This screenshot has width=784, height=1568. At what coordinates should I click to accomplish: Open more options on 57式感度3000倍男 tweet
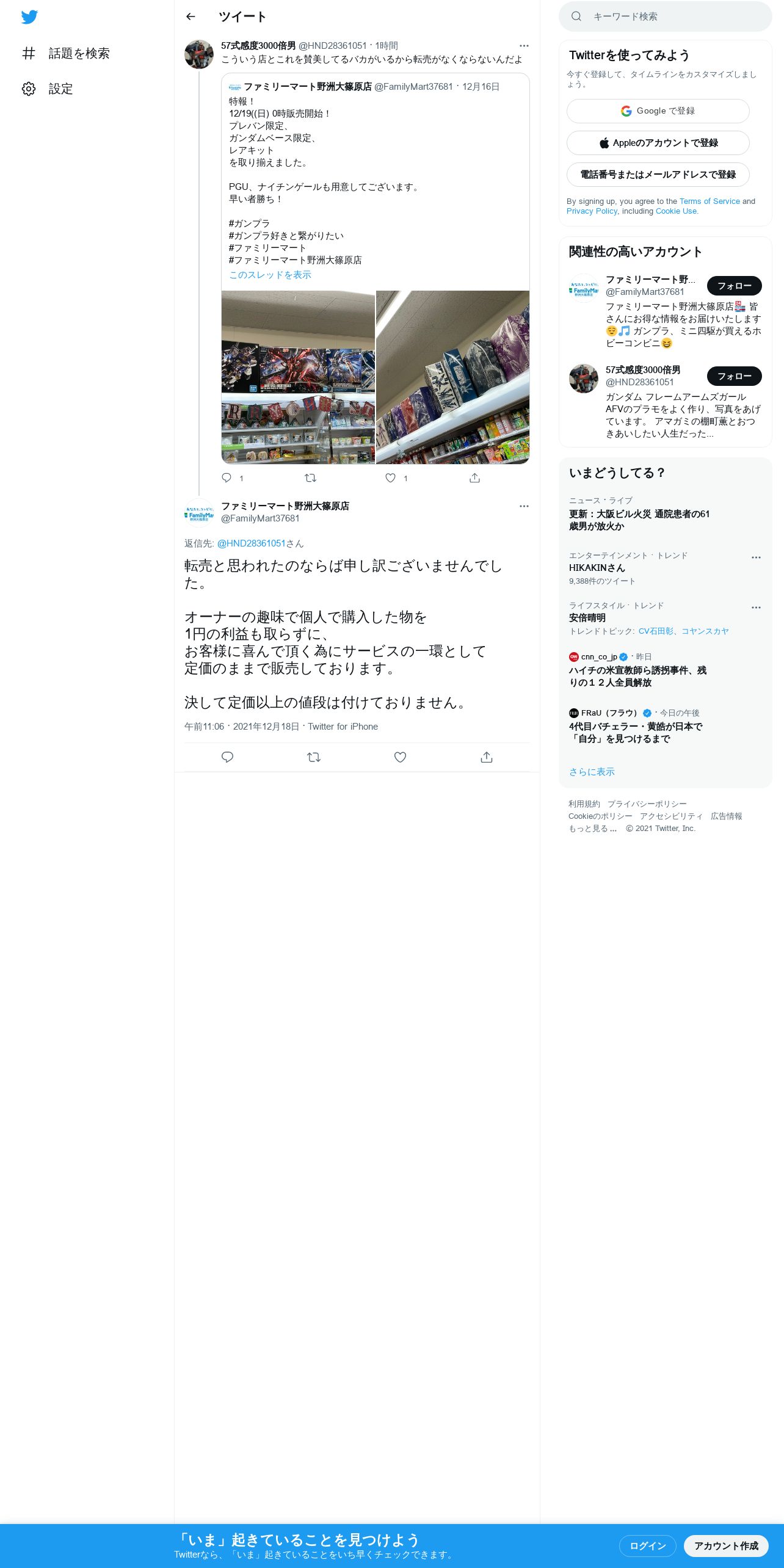524,46
